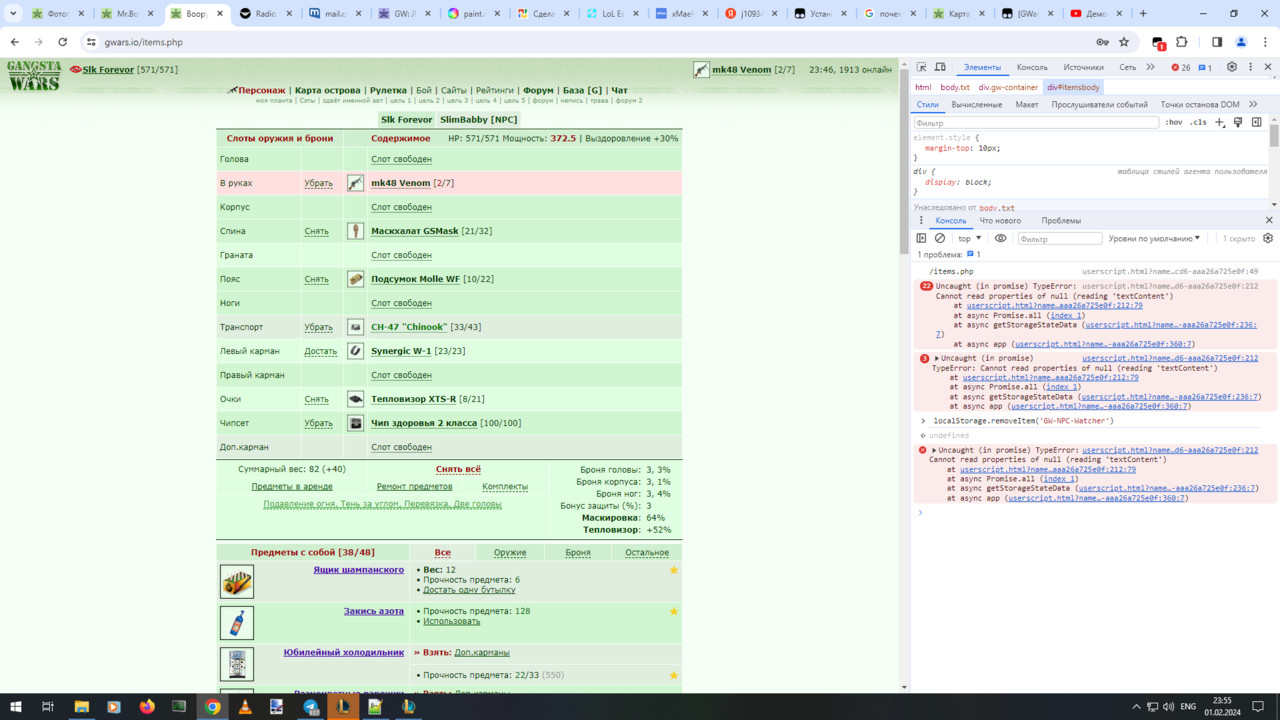Open the Сеть DevTools tab
This screenshot has height=720, width=1280.
[x=1127, y=67]
